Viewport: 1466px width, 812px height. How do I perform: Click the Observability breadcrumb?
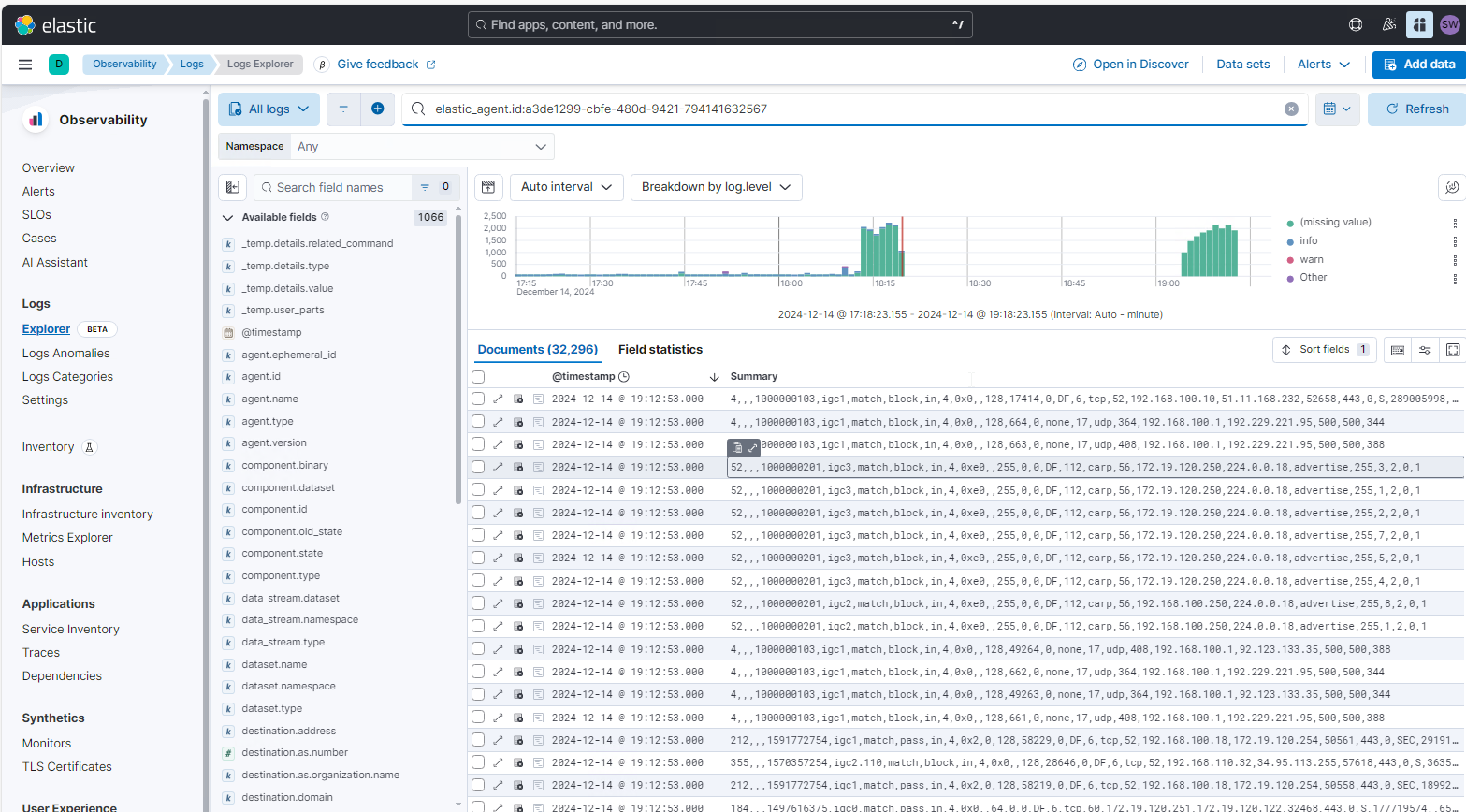click(124, 65)
